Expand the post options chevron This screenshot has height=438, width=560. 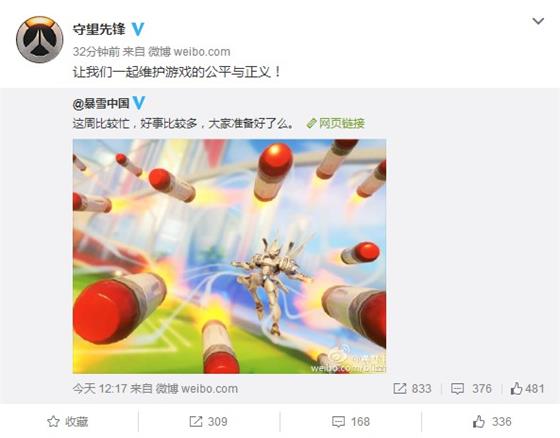(538, 21)
